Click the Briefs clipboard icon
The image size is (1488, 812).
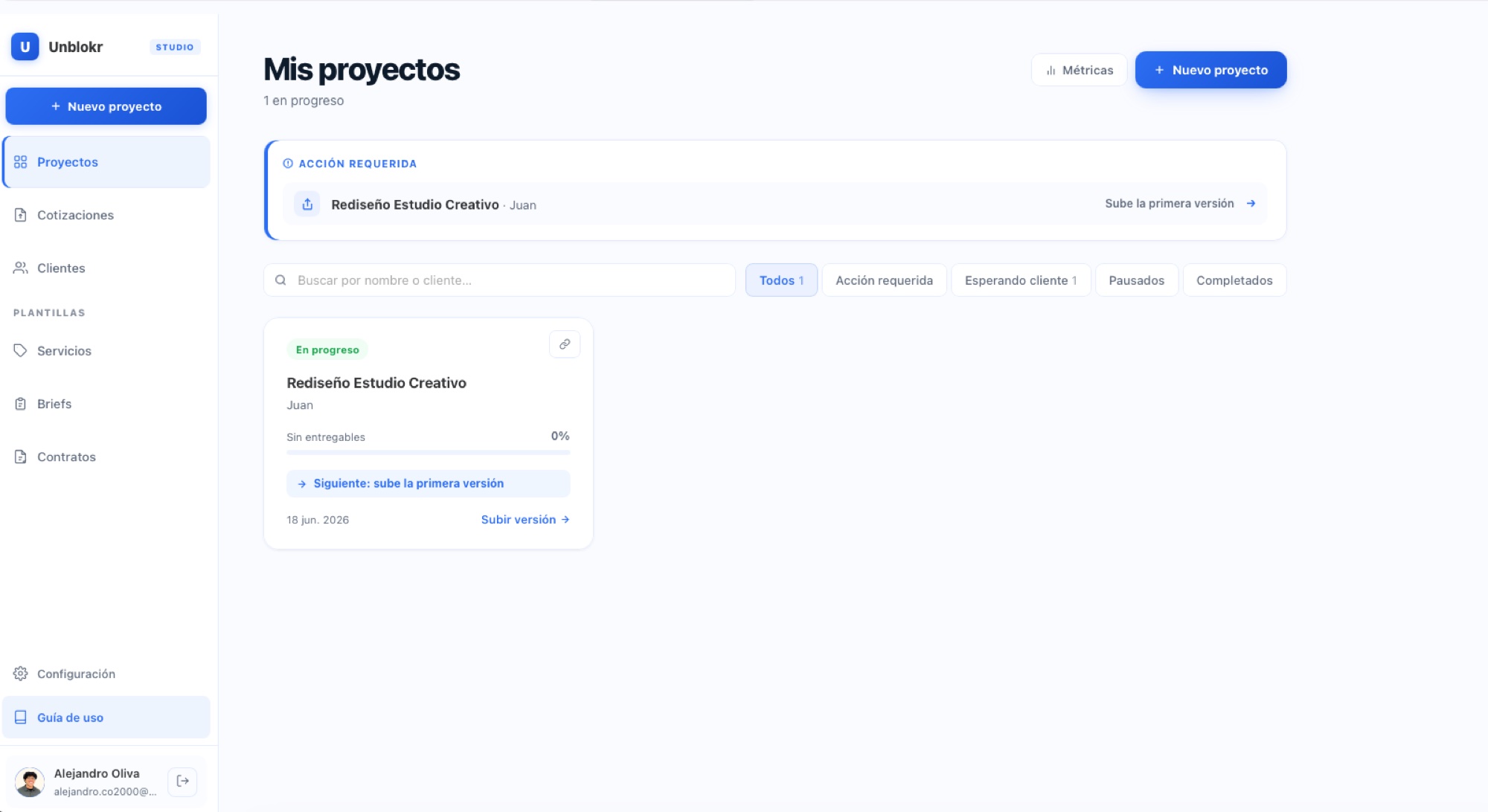click(x=20, y=404)
